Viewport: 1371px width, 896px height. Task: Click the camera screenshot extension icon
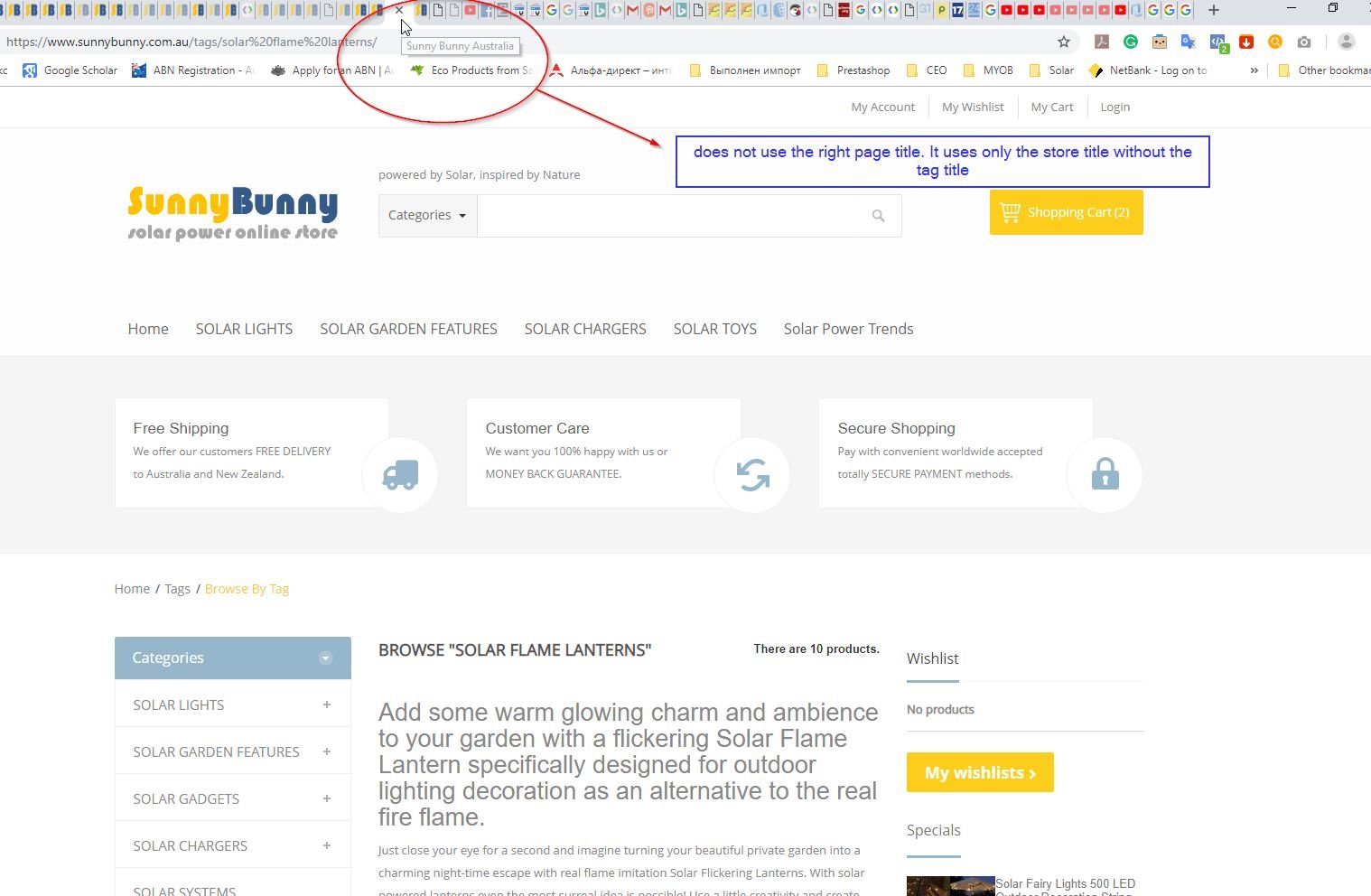(1304, 42)
